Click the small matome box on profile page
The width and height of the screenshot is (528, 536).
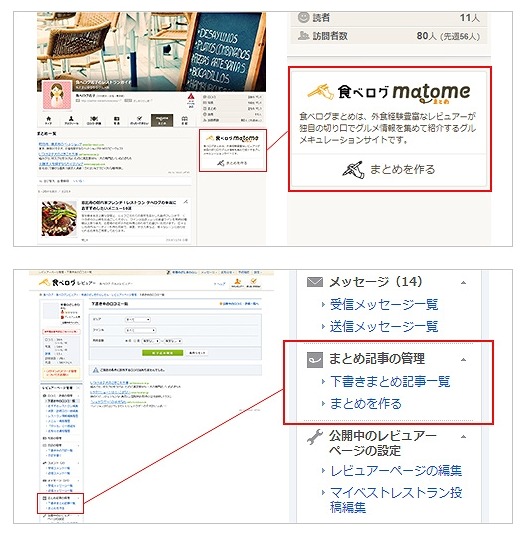click(233, 150)
